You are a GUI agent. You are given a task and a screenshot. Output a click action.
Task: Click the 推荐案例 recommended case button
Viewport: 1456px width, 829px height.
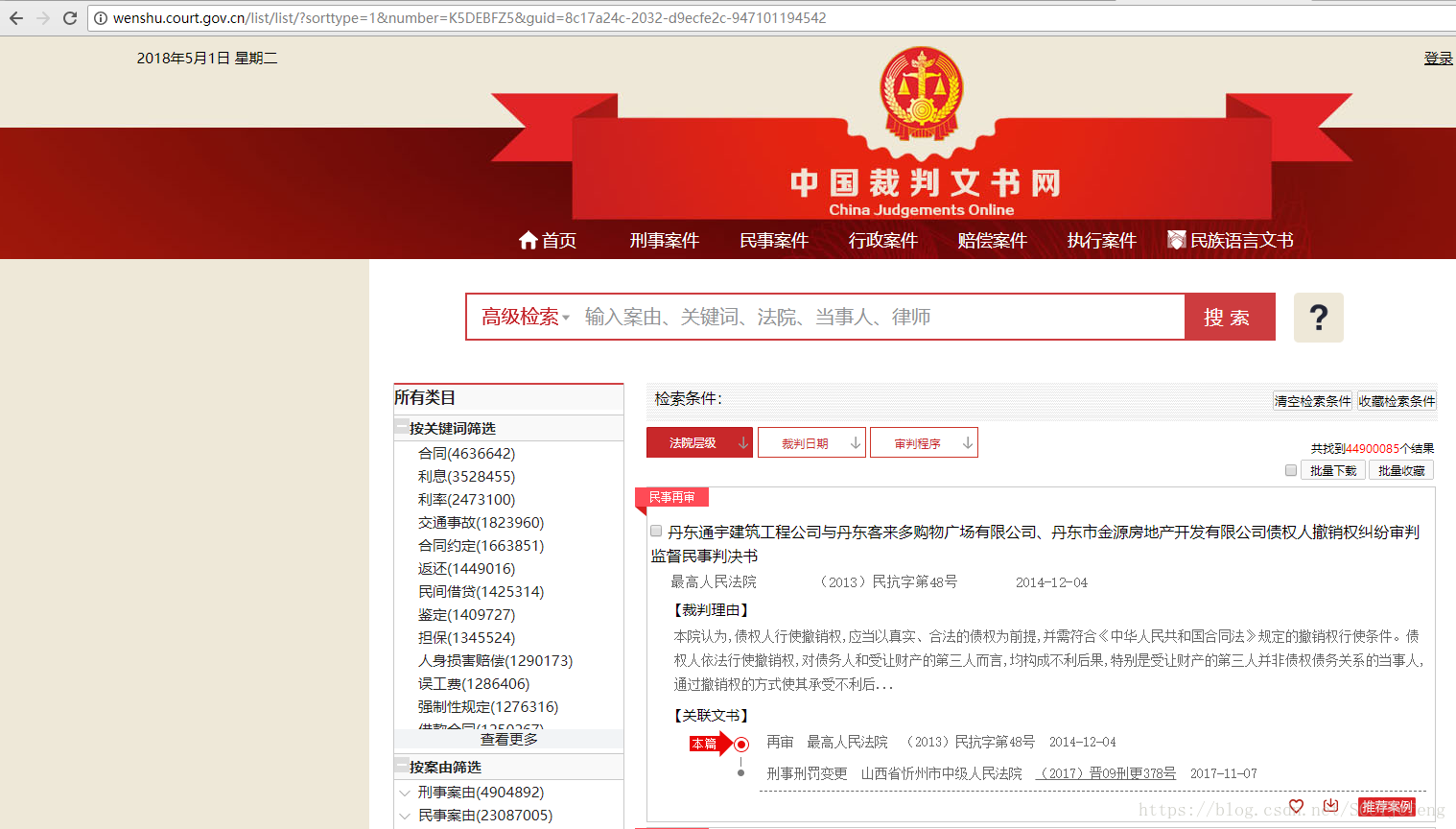click(1387, 807)
